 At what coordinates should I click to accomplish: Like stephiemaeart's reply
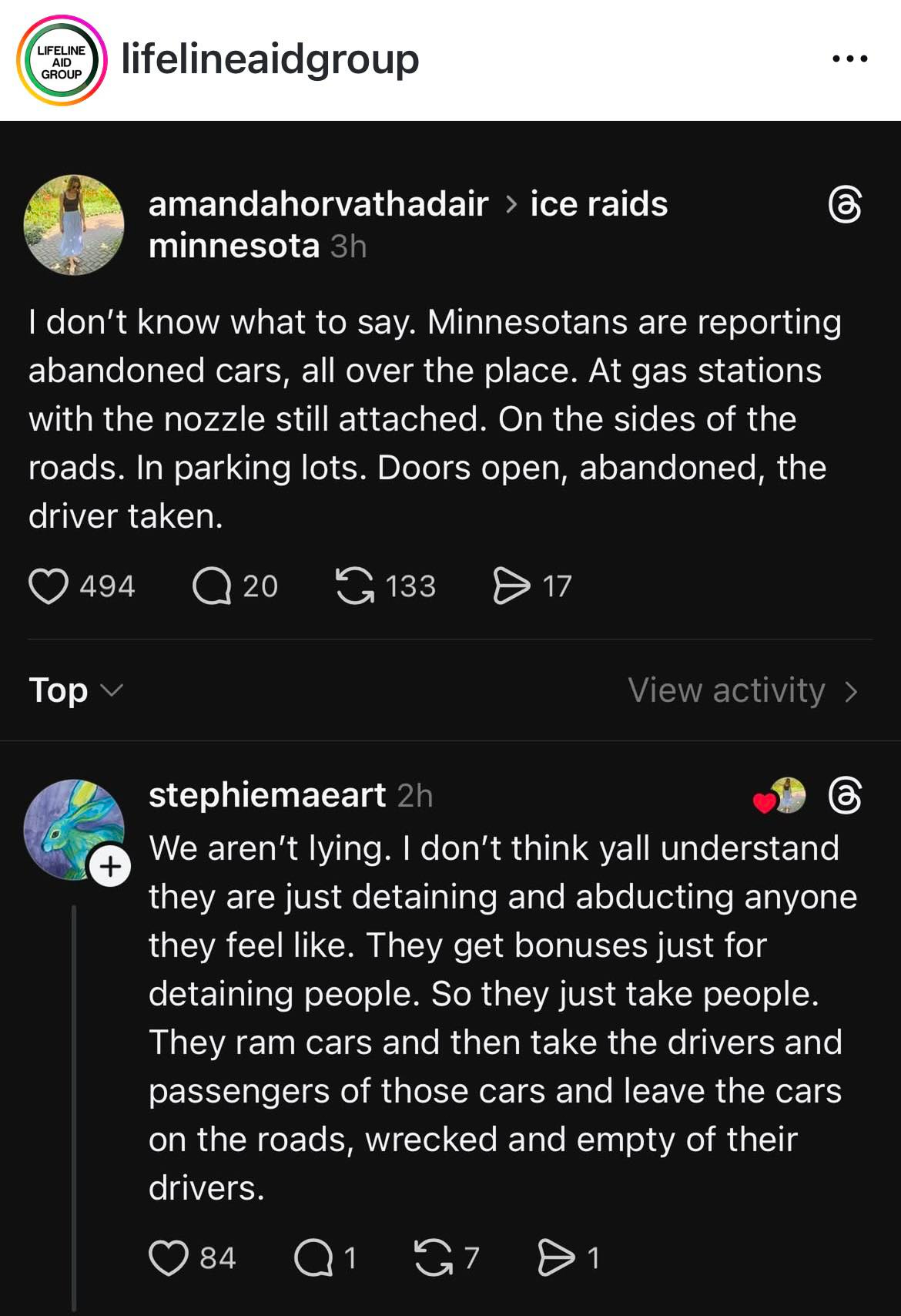[x=169, y=1257]
